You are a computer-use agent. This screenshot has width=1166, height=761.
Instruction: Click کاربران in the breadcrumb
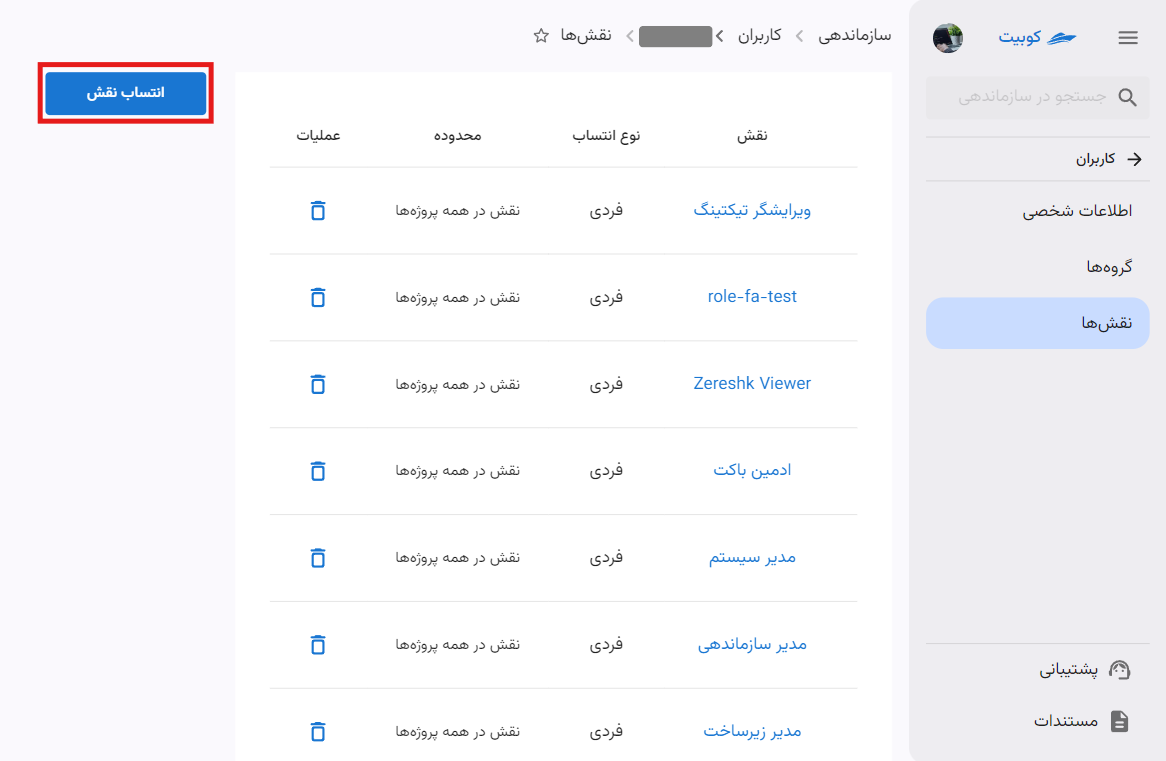pos(759,35)
